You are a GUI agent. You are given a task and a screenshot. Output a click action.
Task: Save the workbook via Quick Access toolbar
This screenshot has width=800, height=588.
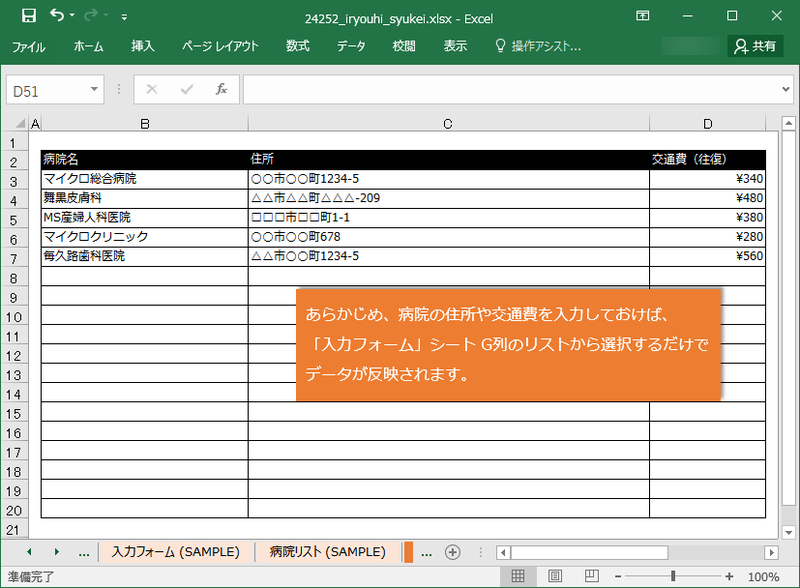pos(28,16)
